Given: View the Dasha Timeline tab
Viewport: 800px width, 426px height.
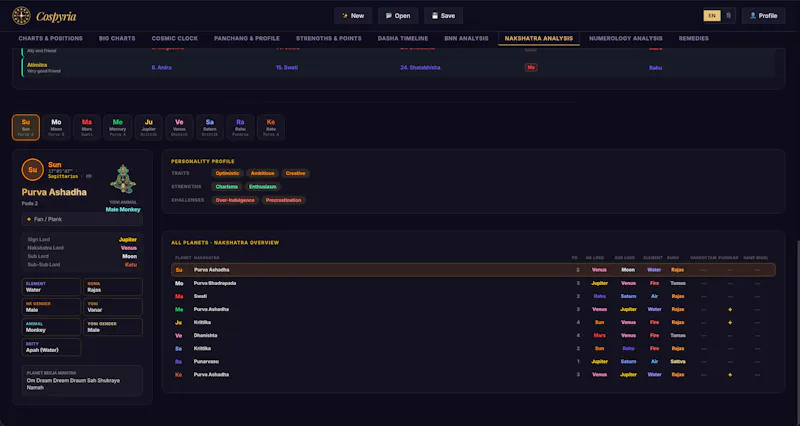Looking at the screenshot, I should tap(403, 38).
